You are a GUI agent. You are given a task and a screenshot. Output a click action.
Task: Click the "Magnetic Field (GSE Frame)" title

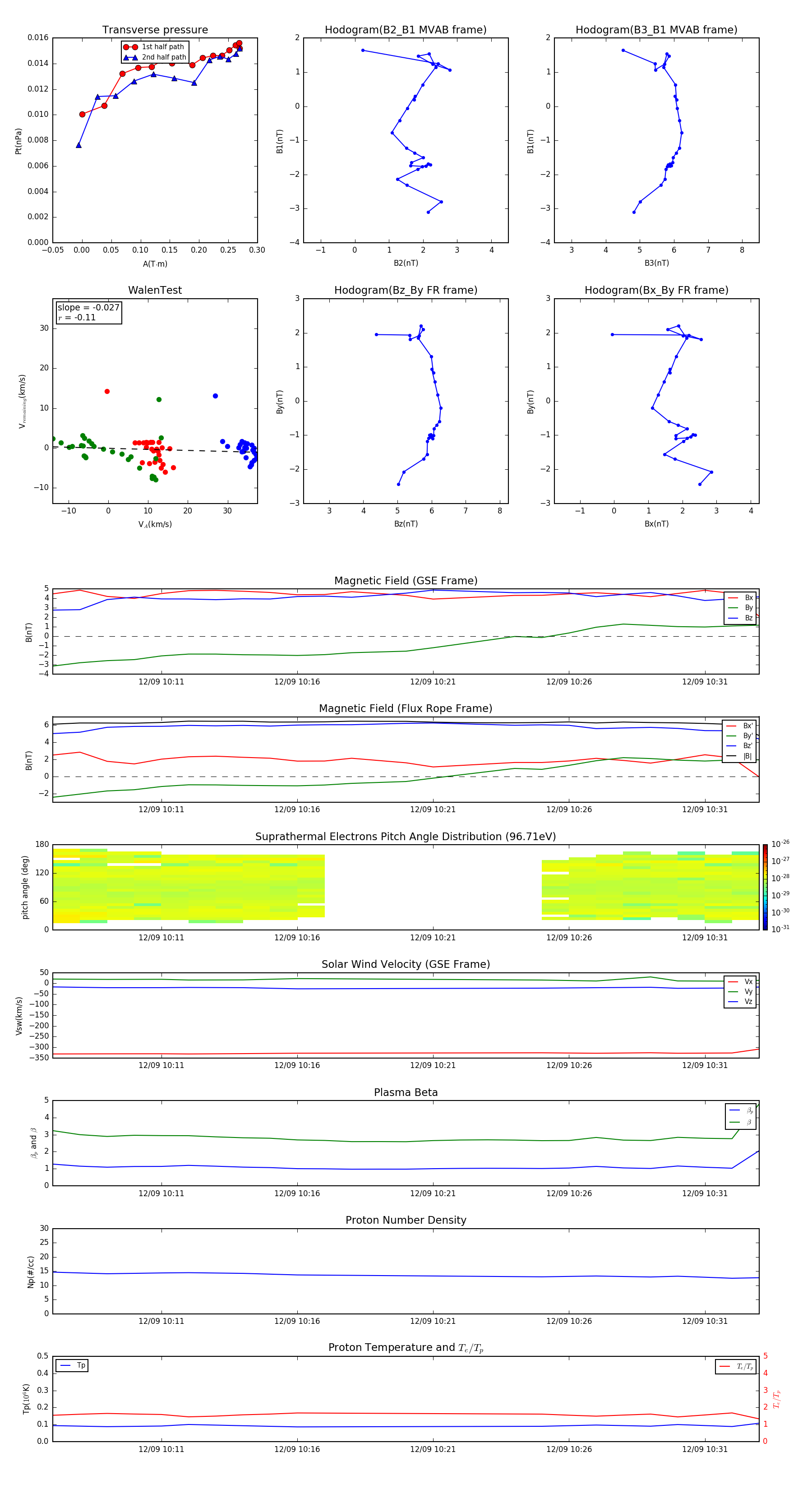click(406, 581)
